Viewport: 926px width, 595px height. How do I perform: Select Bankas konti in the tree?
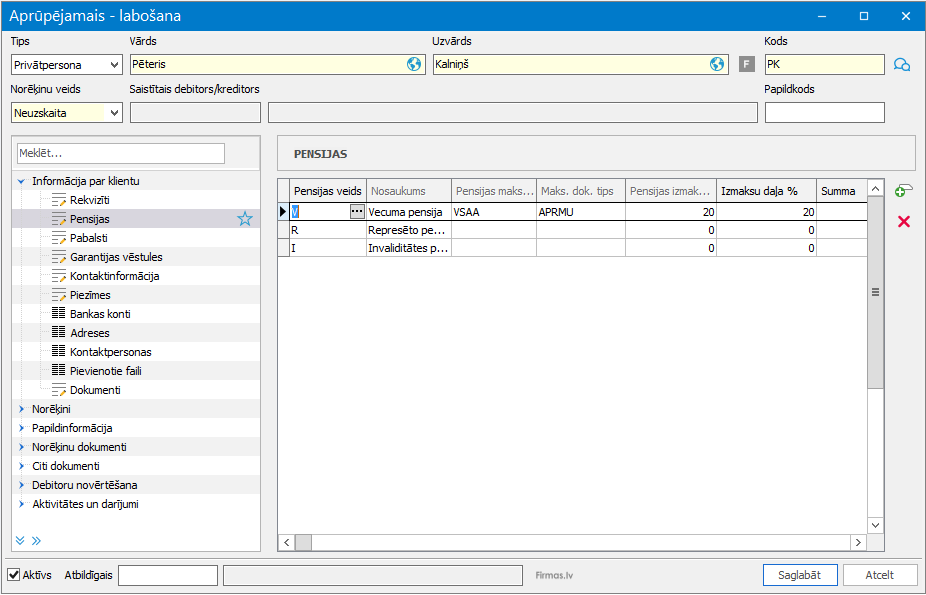coord(99,314)
